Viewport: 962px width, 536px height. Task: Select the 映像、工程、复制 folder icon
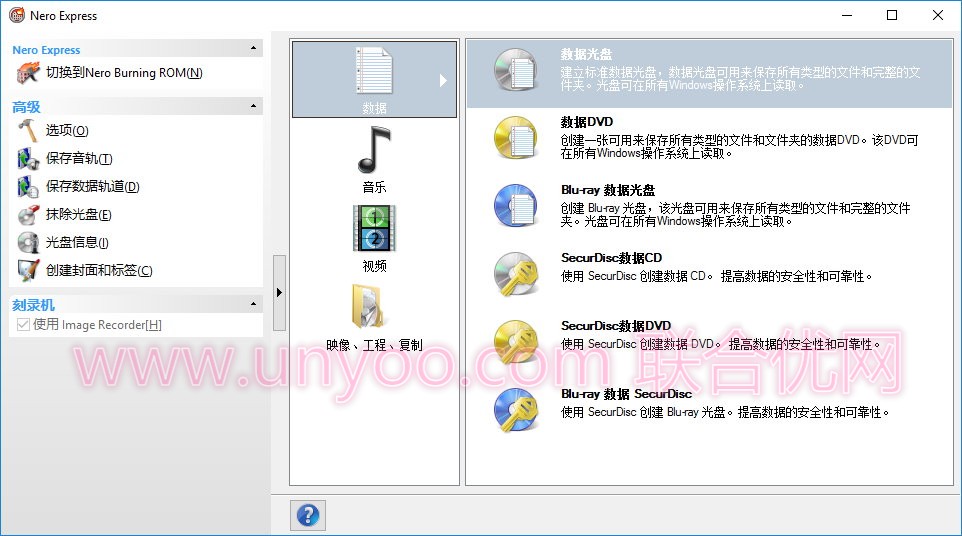click(368, 306)
